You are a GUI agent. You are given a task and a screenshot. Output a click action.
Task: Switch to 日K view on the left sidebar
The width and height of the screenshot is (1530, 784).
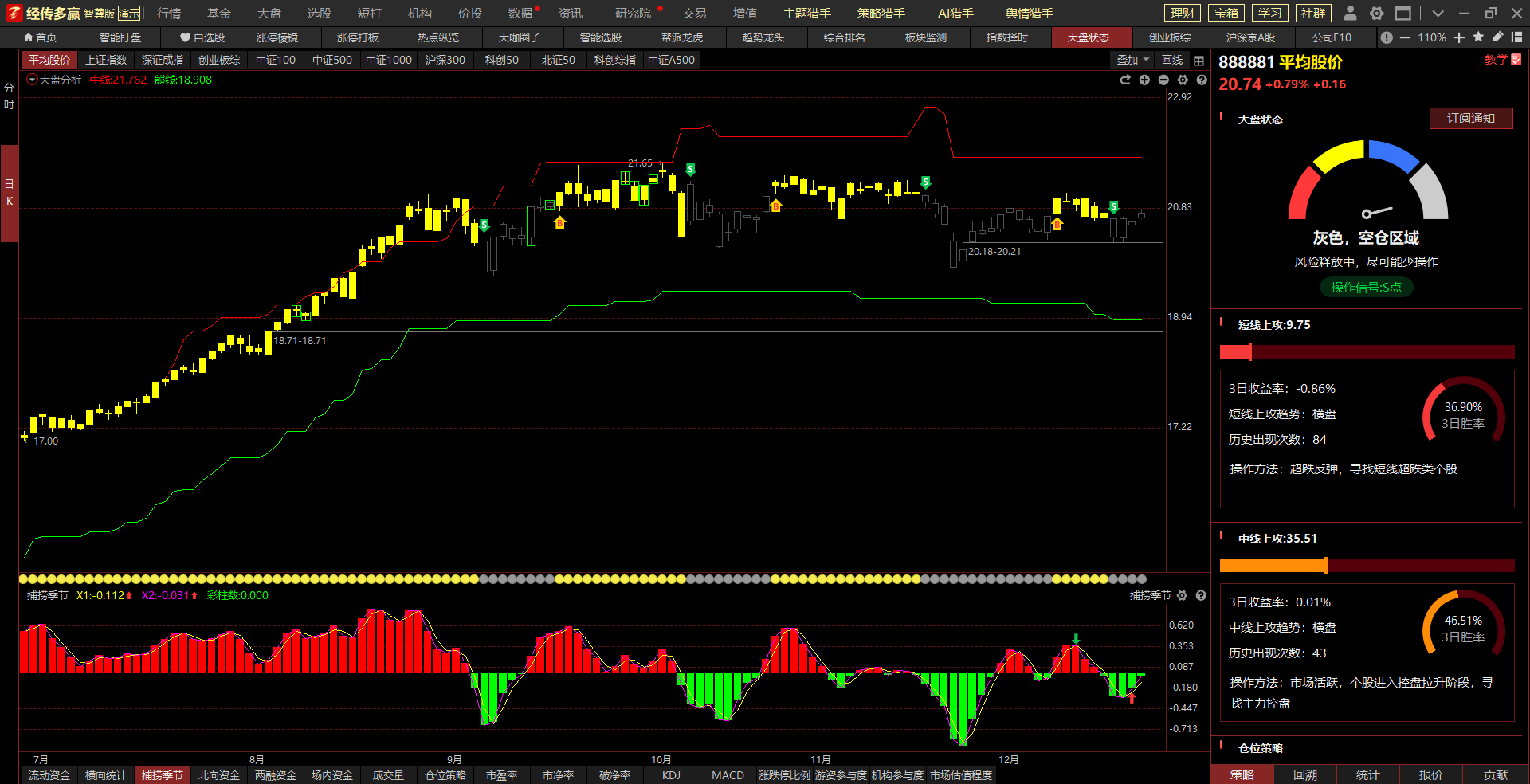point(10,193)
